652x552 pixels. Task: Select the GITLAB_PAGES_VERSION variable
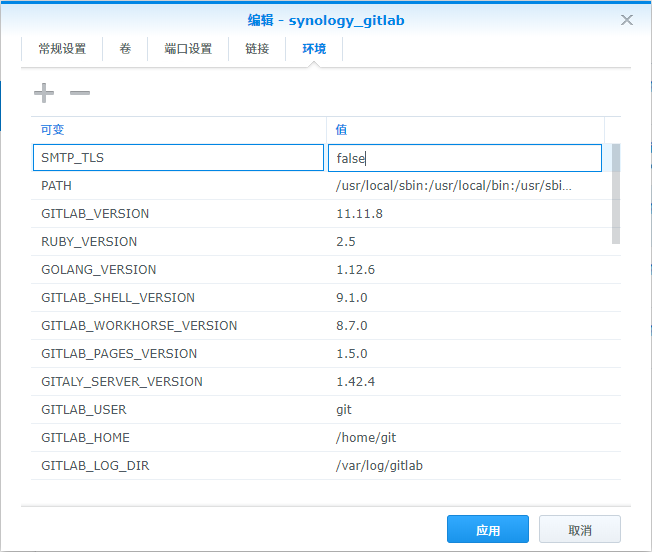[x=119, y=354]
